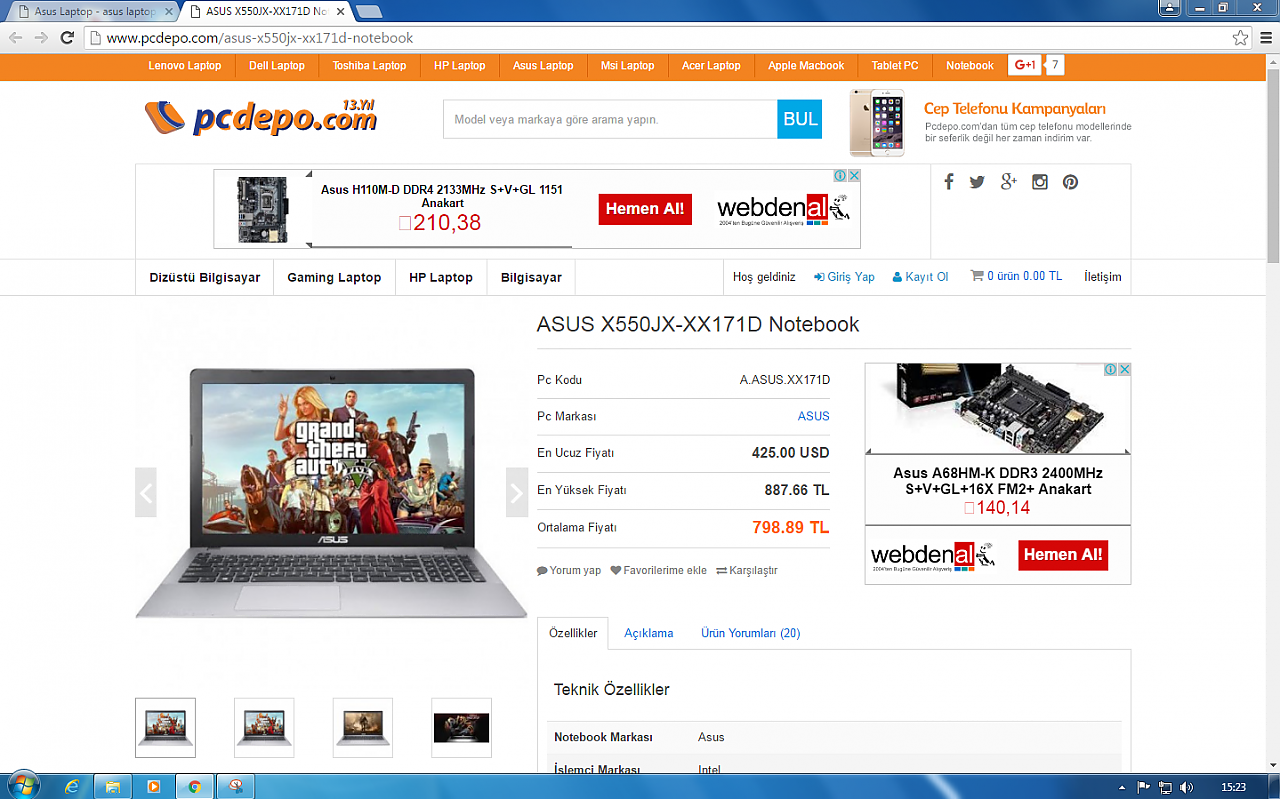Click the Twitter social icon

(x=977, y=182)
